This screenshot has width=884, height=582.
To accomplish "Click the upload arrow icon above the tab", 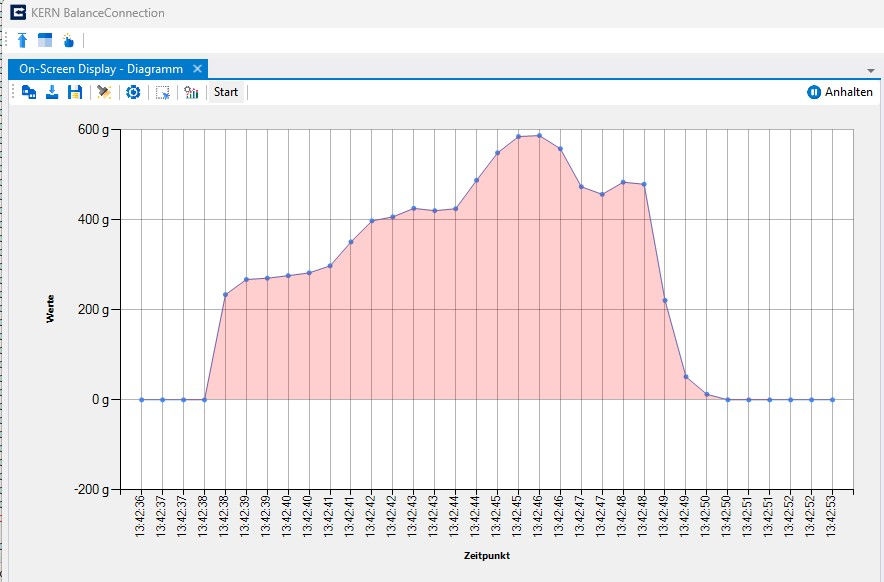I will [x=21, y=41].
